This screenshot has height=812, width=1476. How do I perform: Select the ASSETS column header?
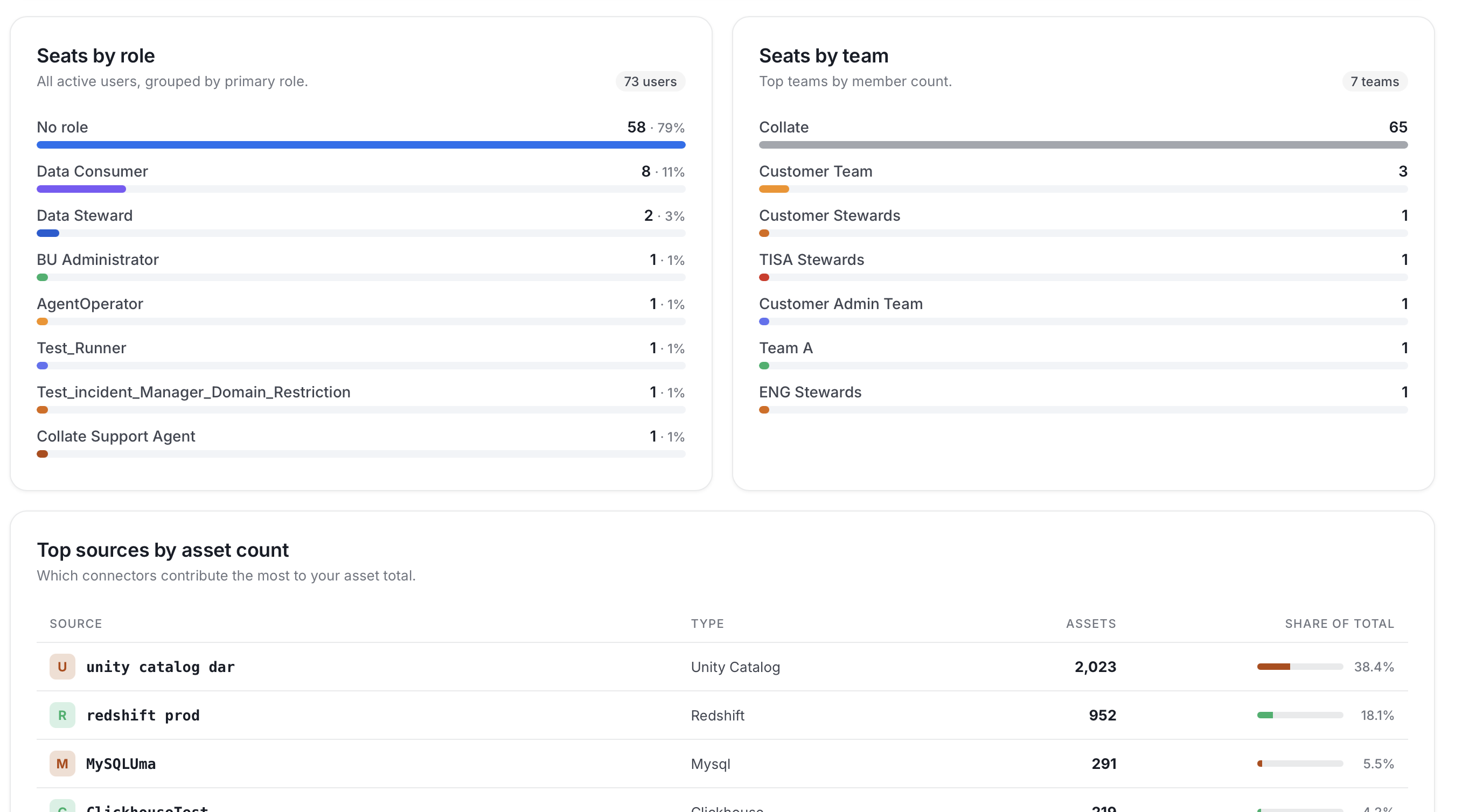click(x=1091, y=624)
